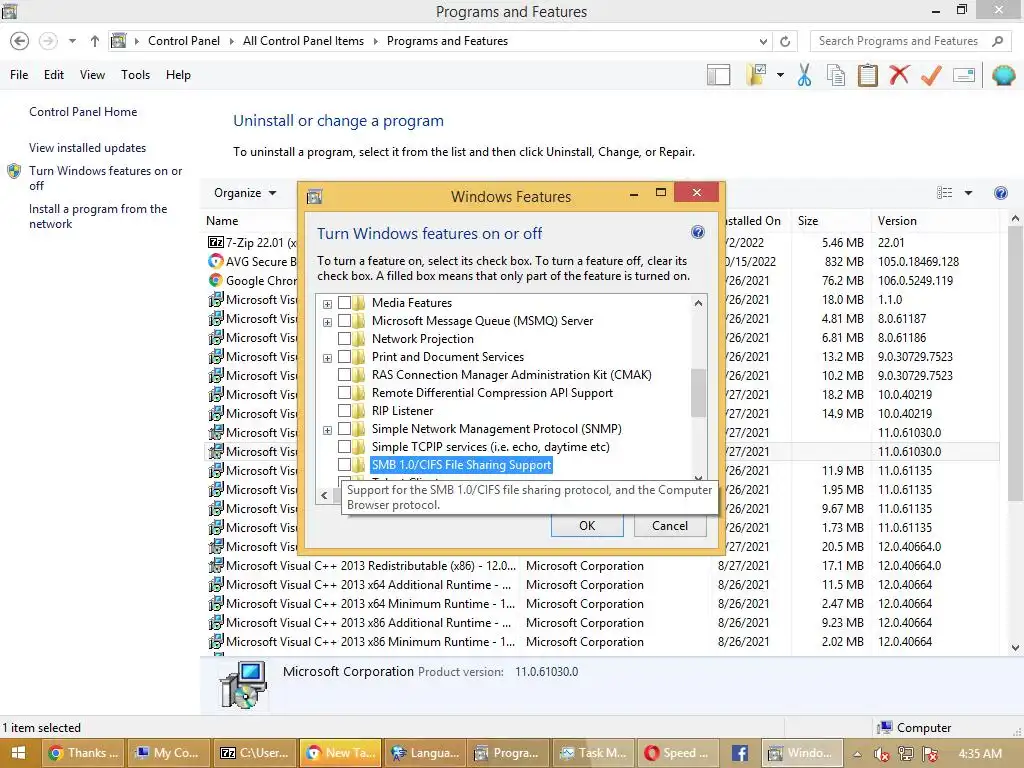1024x768 pixels.
Task: Open the Move to dropdown arrow in toolbar
Action: [780, 75]
